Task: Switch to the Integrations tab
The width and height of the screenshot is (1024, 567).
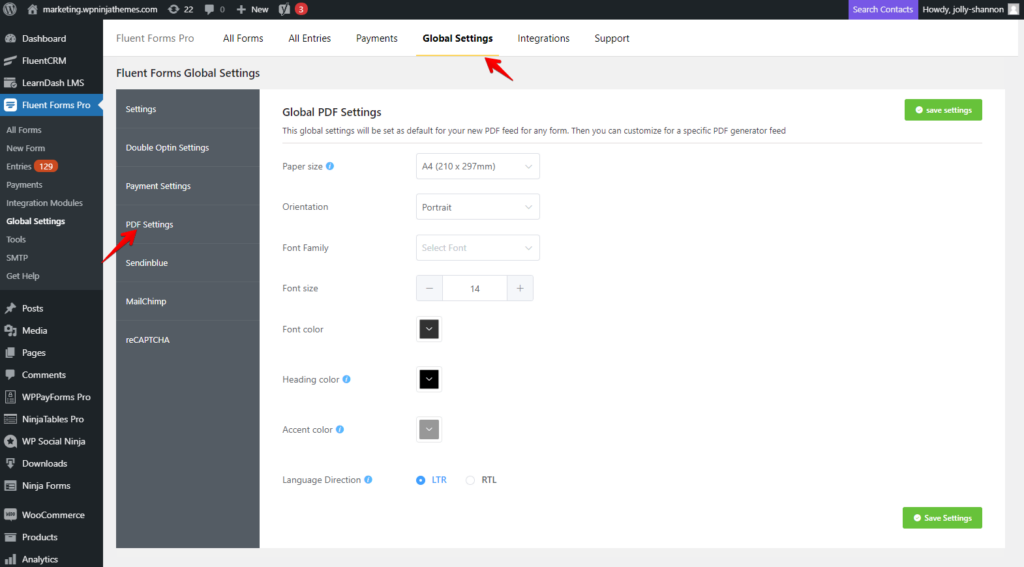Action: tap(543, 39)
